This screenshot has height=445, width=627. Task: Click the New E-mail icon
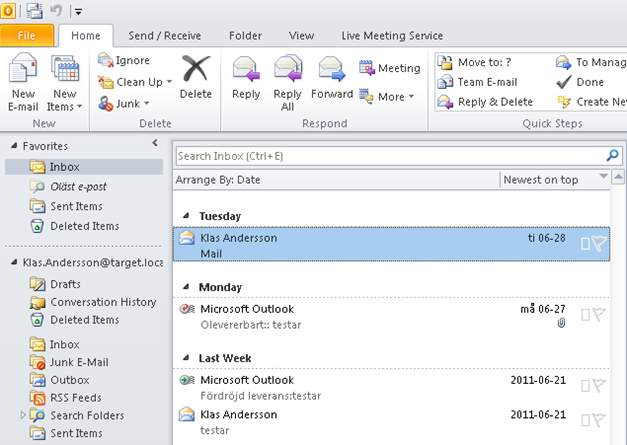23,68
